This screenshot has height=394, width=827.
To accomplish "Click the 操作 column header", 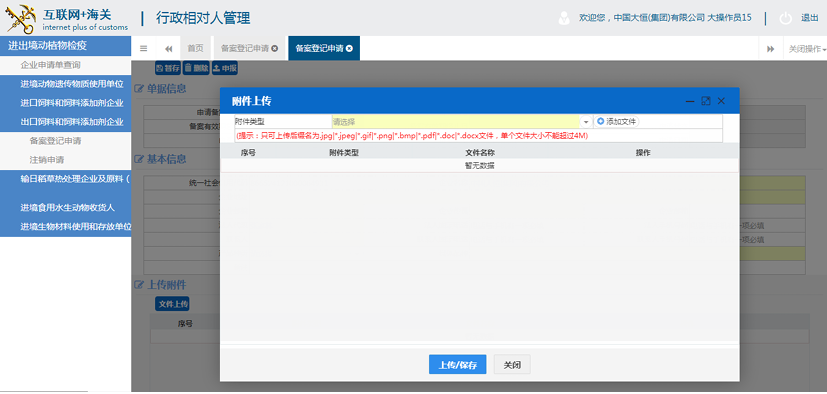I will tap(643, 152).
